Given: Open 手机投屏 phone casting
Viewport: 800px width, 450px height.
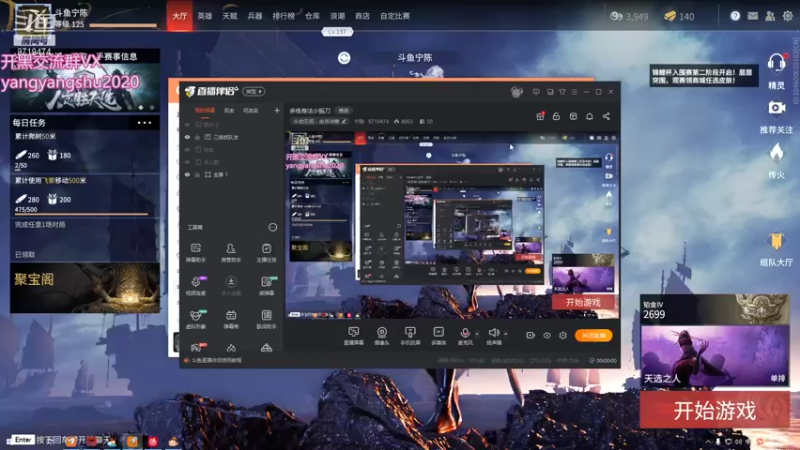Looking at the screenshot, I should click(x=410, y=336).
